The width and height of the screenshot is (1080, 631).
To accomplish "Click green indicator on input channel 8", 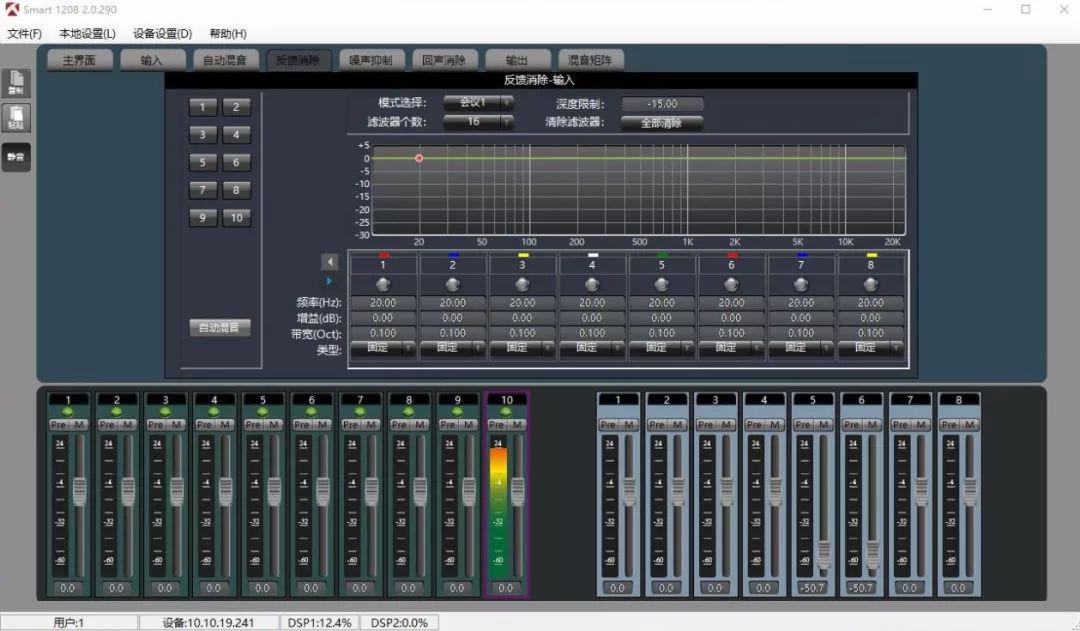I will 408,412.
